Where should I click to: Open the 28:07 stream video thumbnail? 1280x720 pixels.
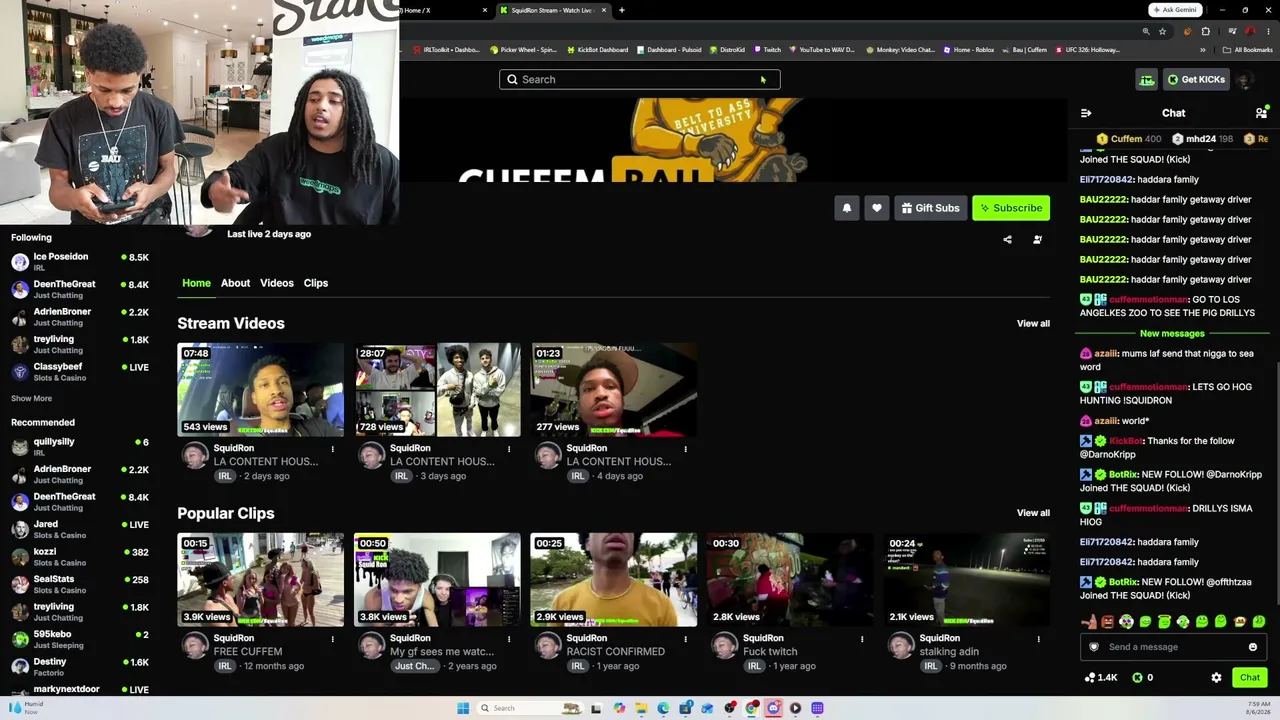coord(437,390)
